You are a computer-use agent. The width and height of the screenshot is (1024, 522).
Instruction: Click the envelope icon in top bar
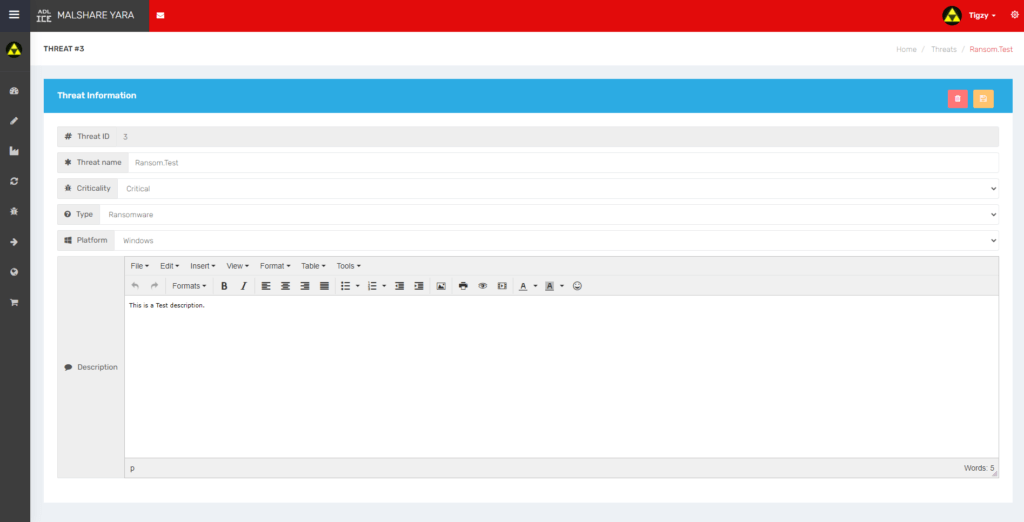pos(161,16)
